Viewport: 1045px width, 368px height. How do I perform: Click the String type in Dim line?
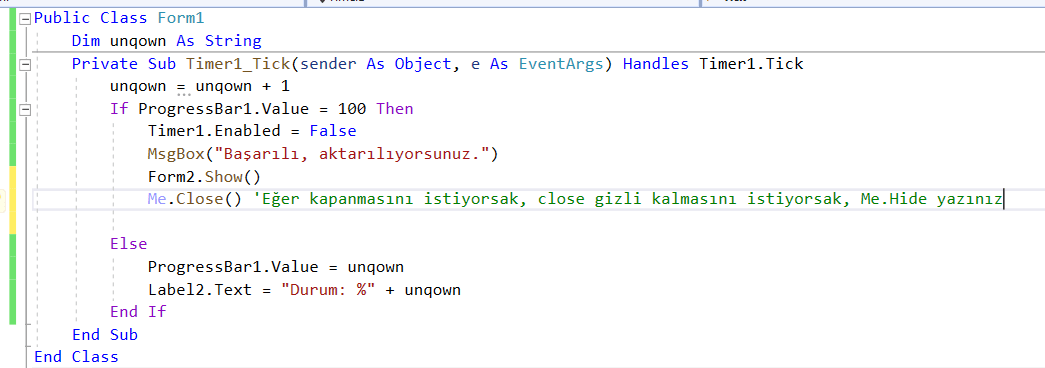point(233,41)
